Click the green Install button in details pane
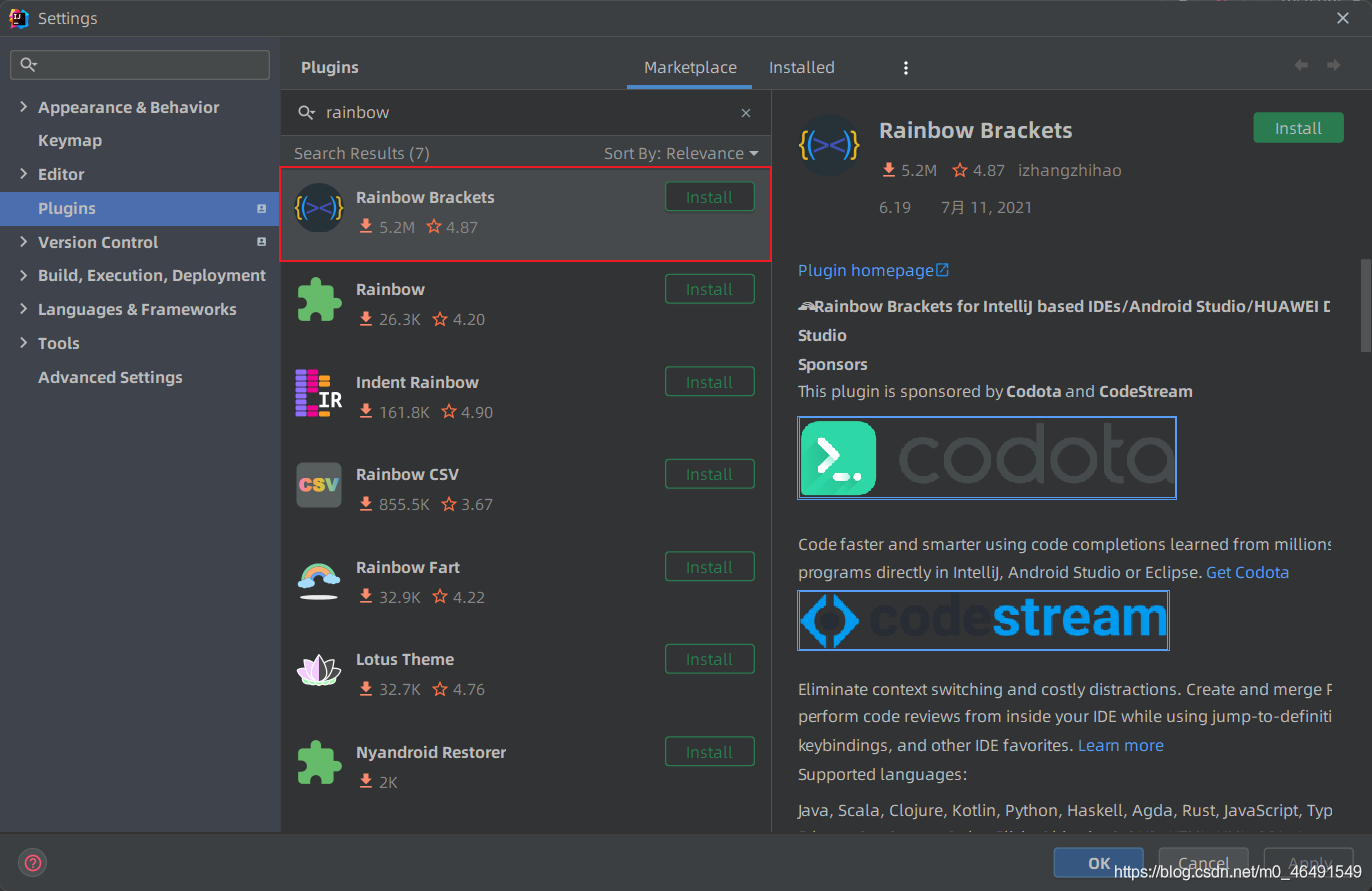 pos(1298,128)
